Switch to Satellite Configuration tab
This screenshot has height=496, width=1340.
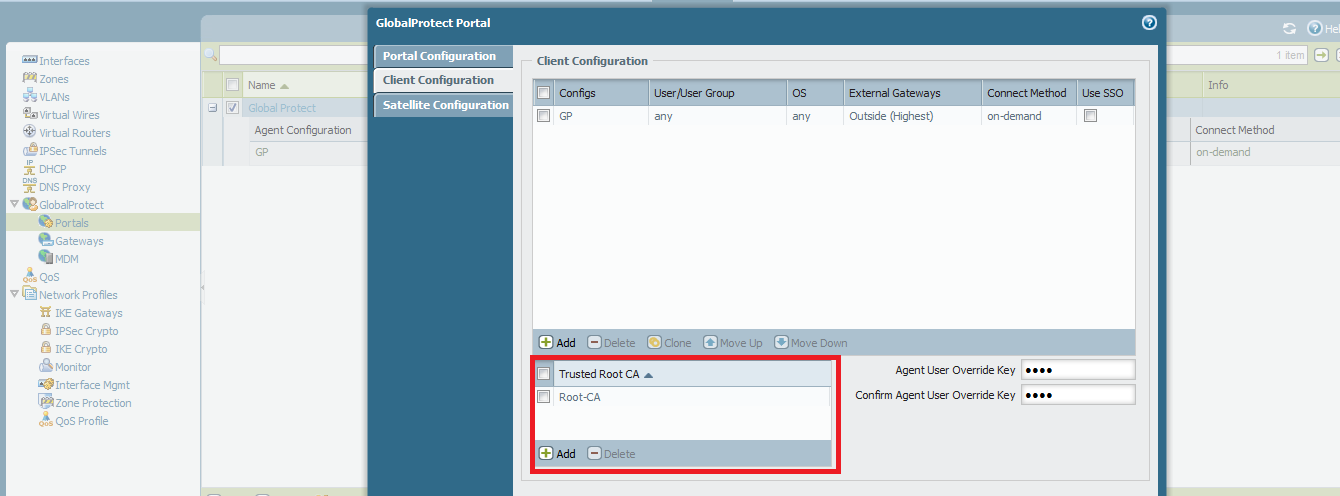pos(443,105)
